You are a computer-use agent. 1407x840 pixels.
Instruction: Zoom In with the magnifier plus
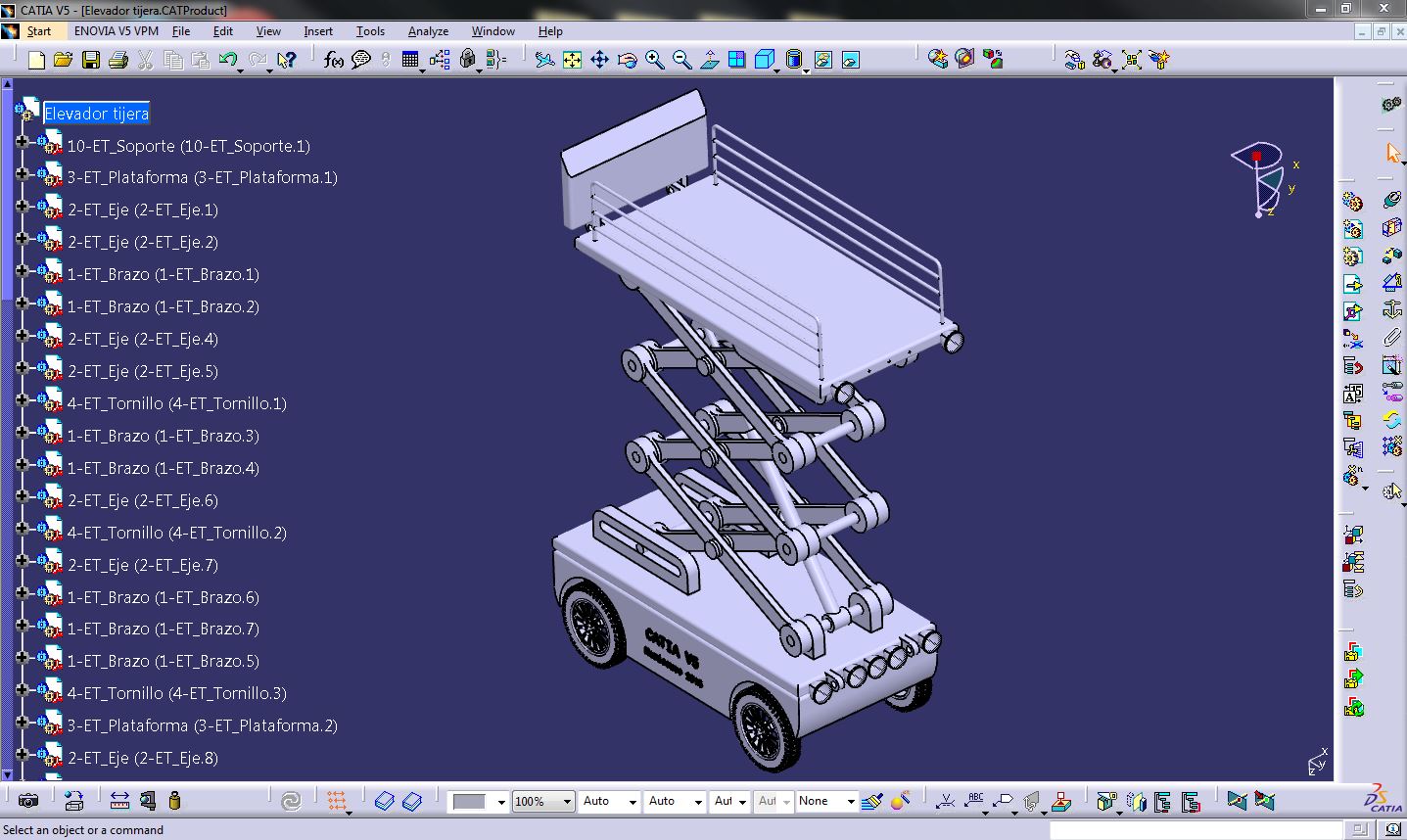point(655,61)
